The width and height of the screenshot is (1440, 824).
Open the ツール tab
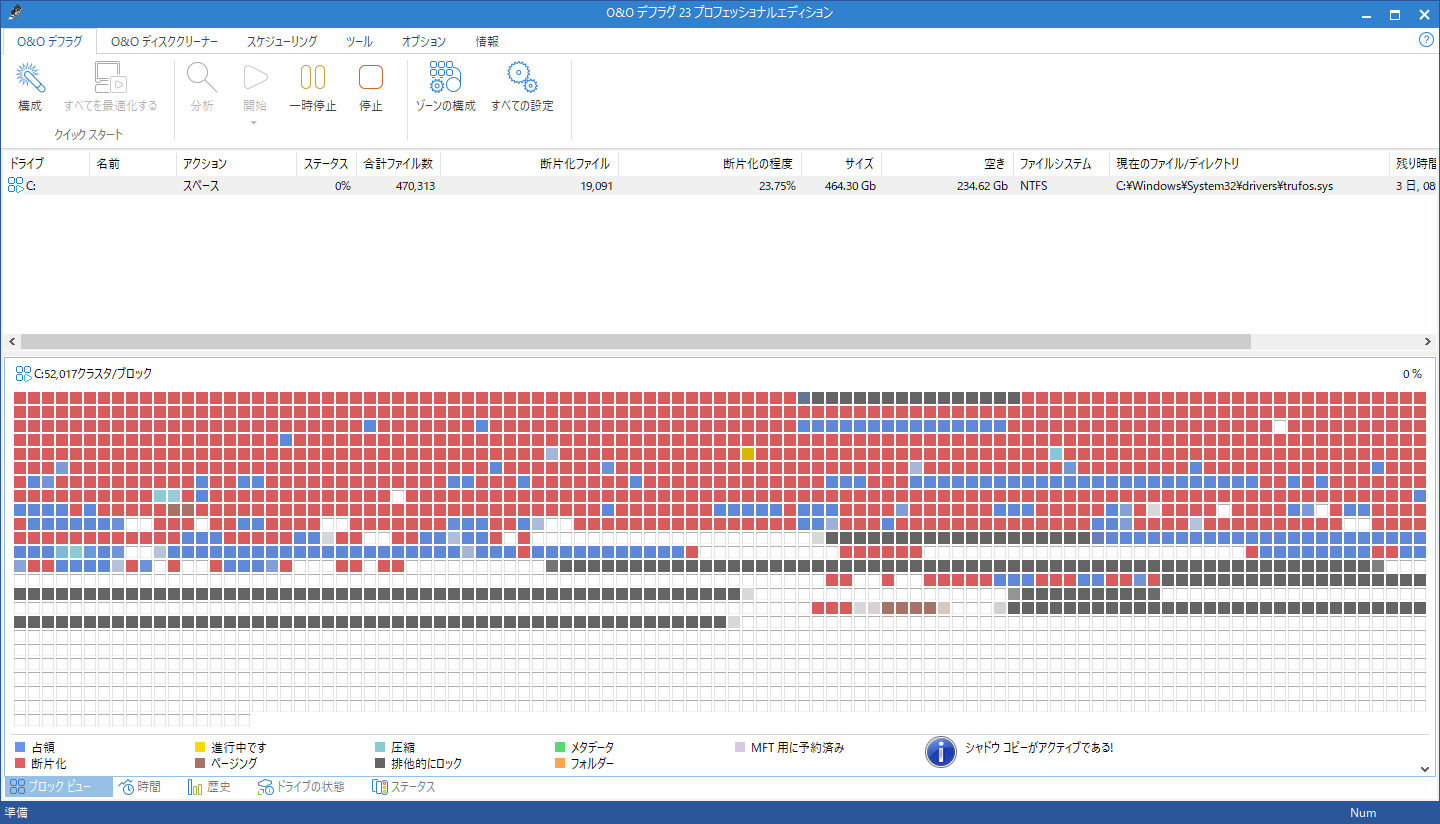[x=359, y=42]
